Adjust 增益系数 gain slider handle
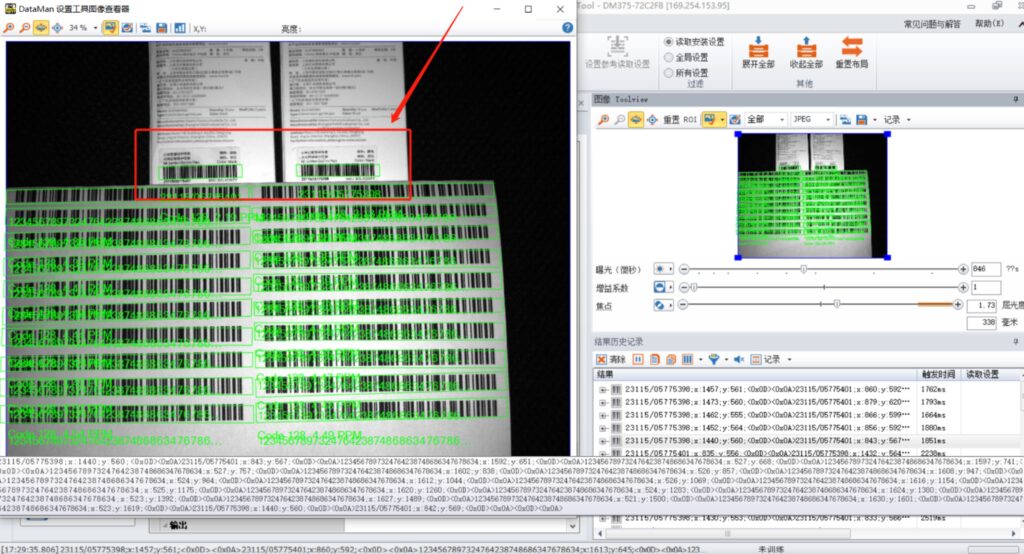 (x=694, y=287)
